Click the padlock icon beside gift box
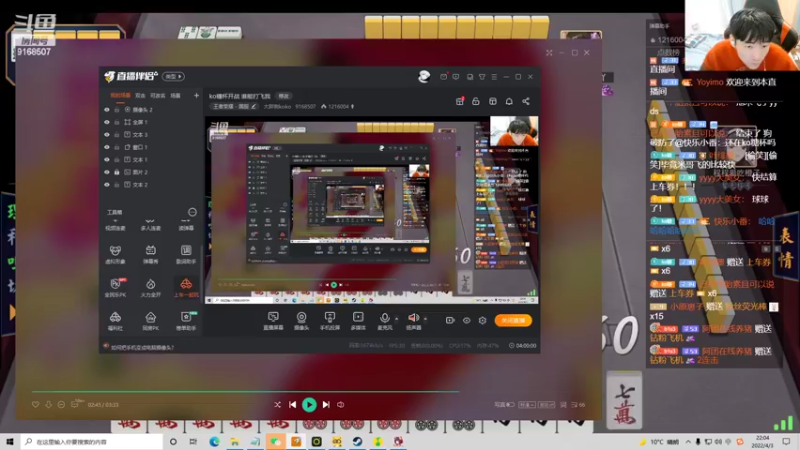This screenshot has width=800, height=450. point(476,101)
